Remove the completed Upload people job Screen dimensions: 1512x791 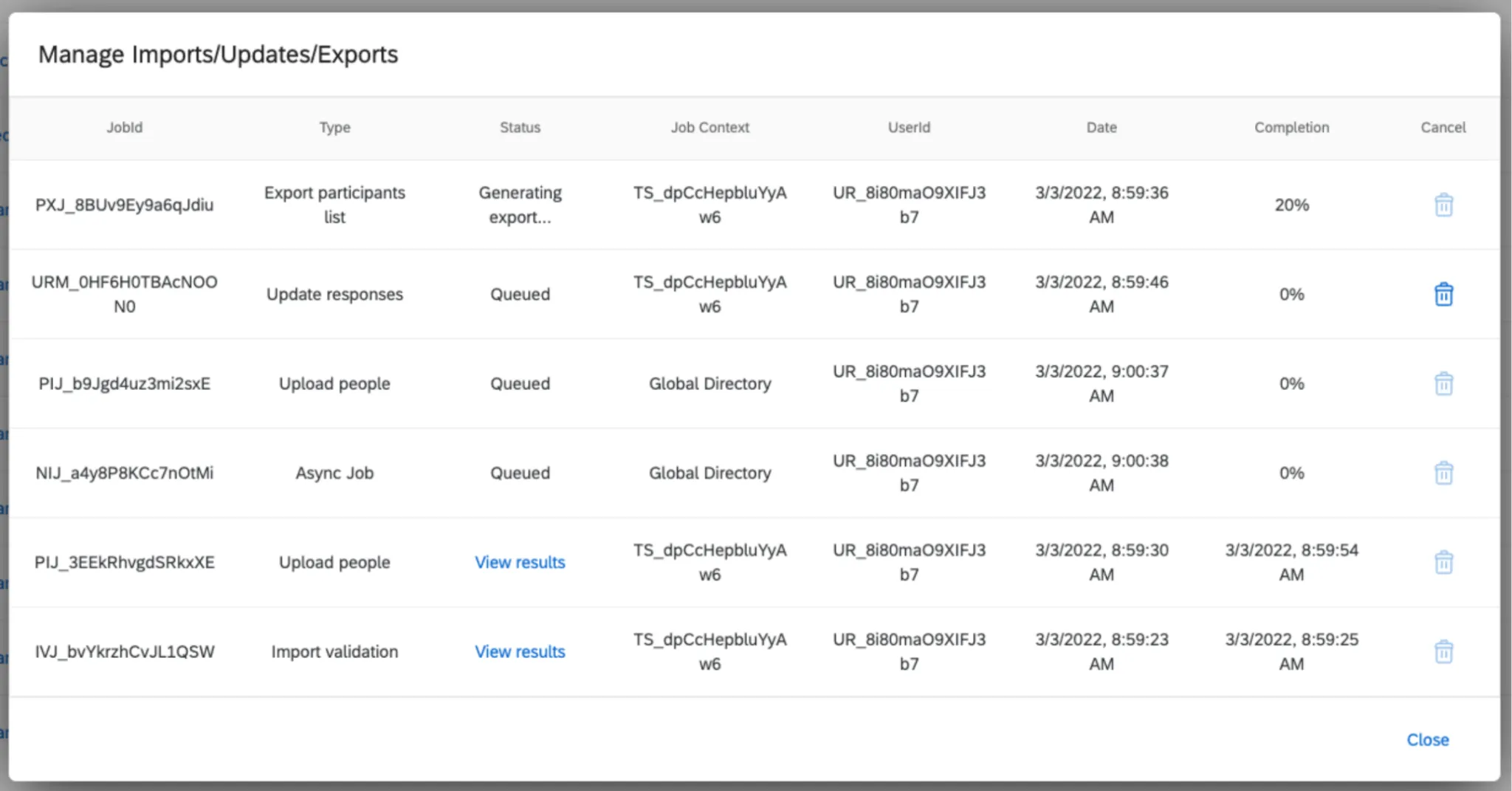click(1444, 562)
